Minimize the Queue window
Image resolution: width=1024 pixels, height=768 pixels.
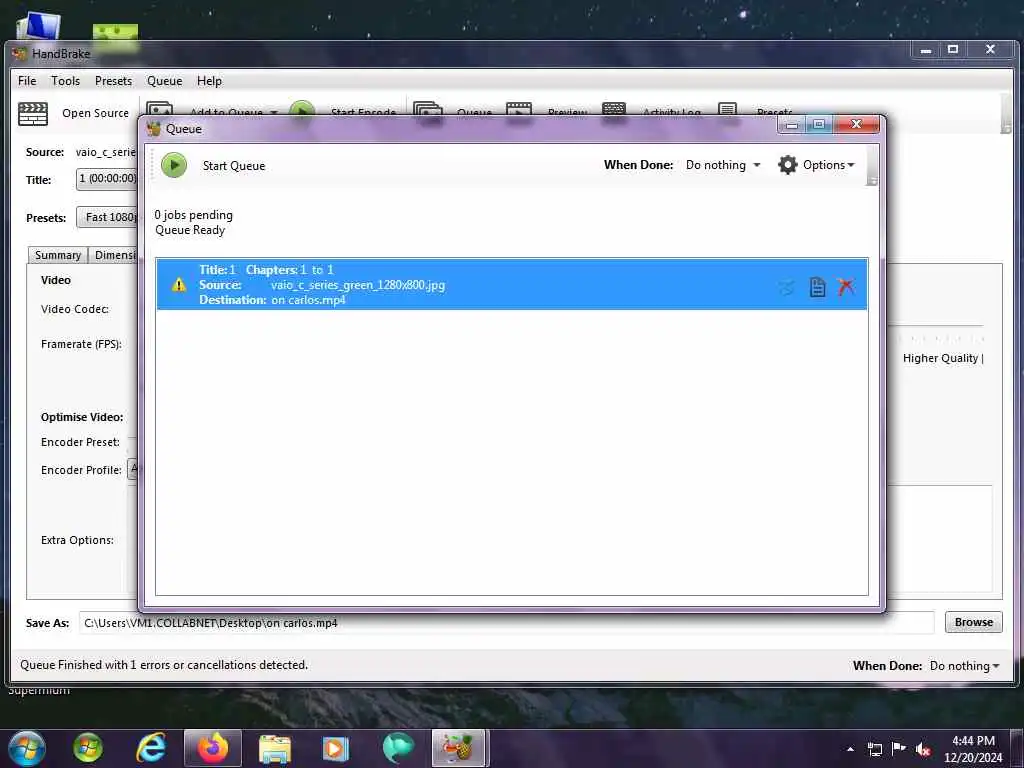coord(792,124)
